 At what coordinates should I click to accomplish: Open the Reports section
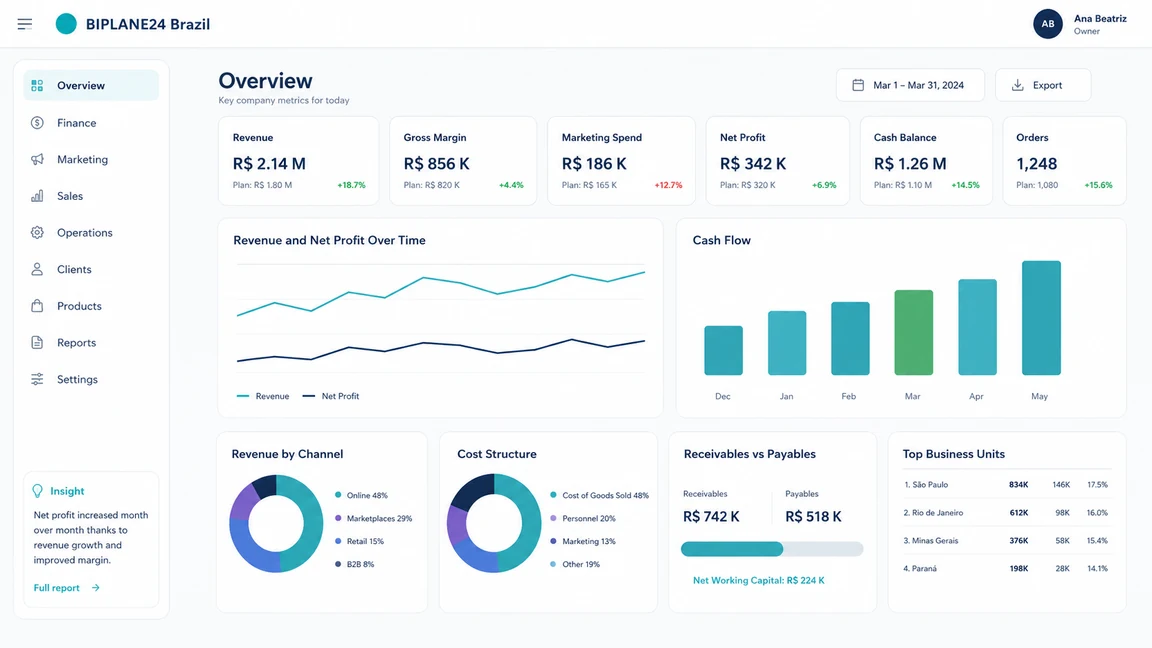coord(91,342)
